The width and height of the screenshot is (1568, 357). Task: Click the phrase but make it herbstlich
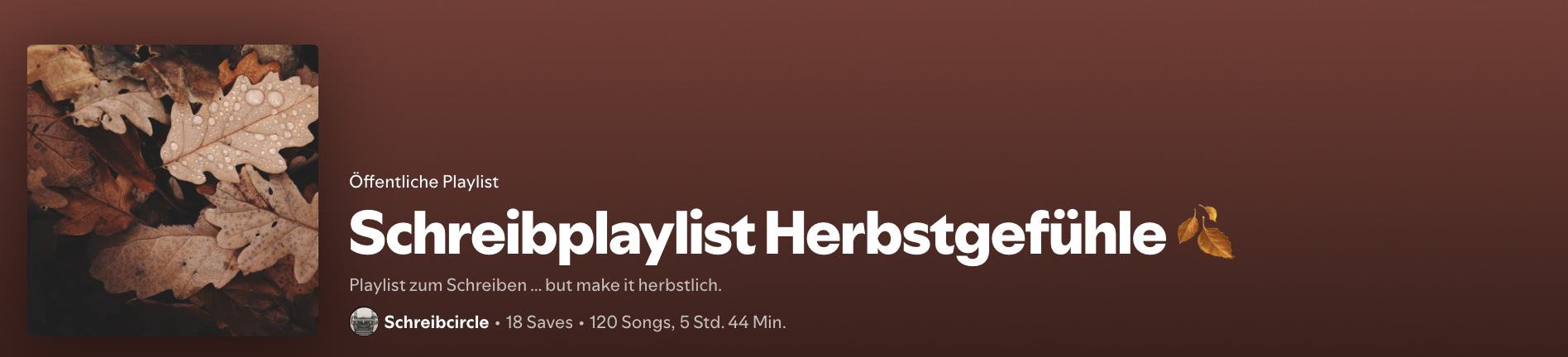tap(633, 285)
